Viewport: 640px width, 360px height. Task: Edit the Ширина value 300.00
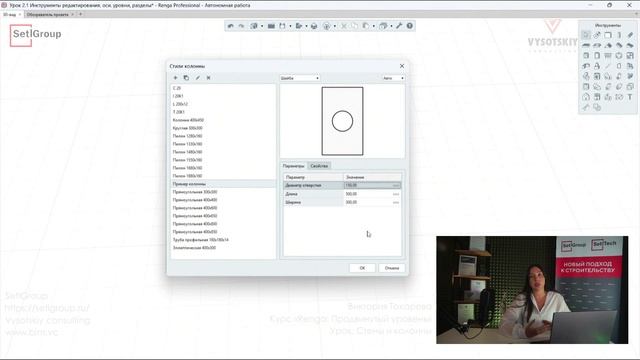pyautogui.click(x=351, y=202)
